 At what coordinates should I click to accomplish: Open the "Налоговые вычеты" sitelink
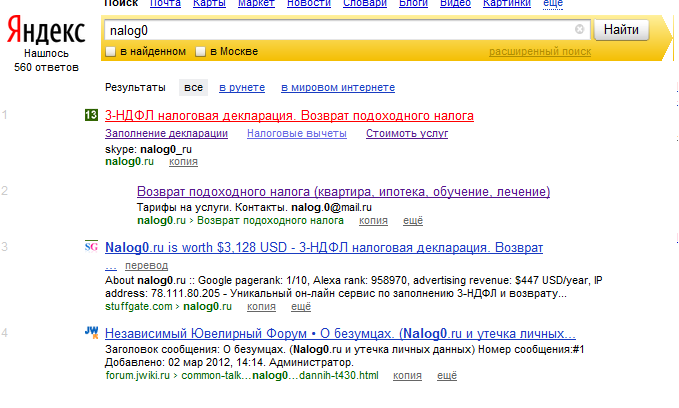(x=296, y=134)
